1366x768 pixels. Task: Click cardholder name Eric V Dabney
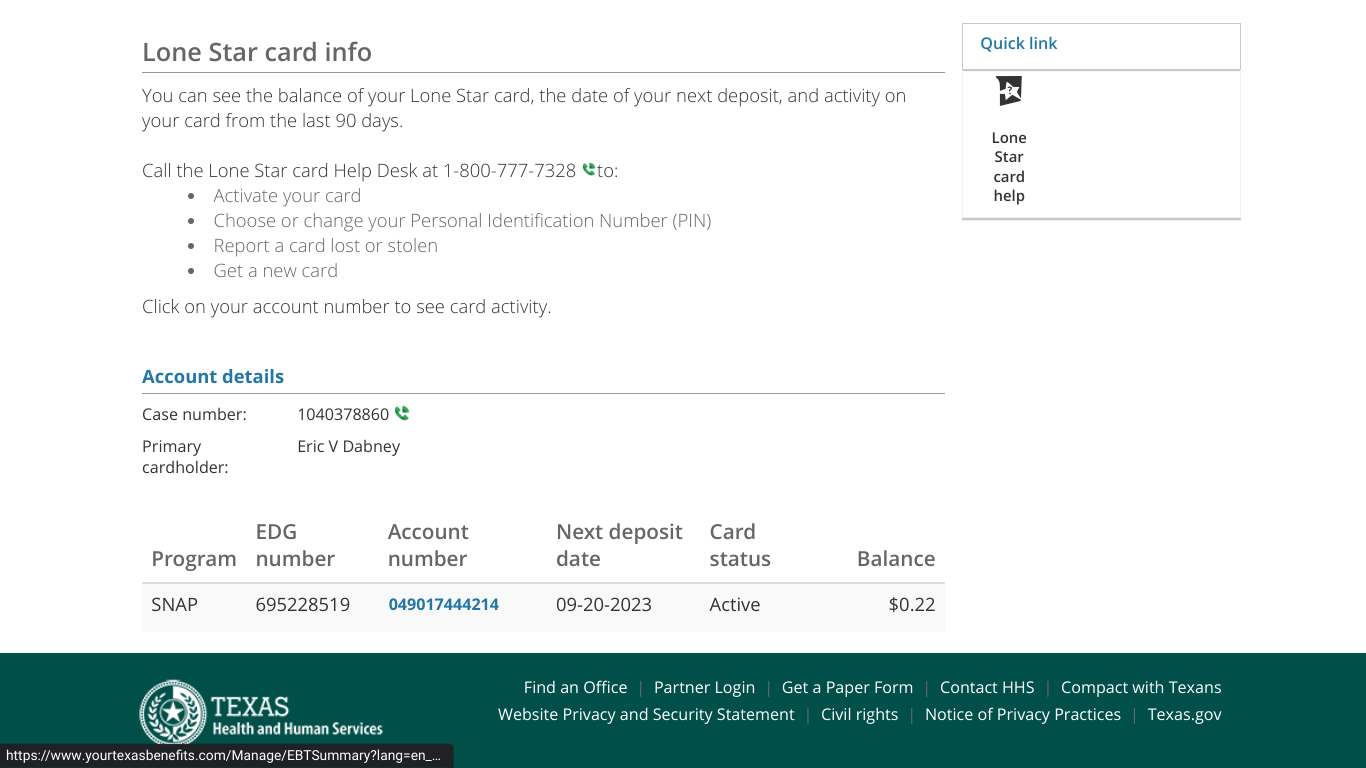(x=349, y=446)
